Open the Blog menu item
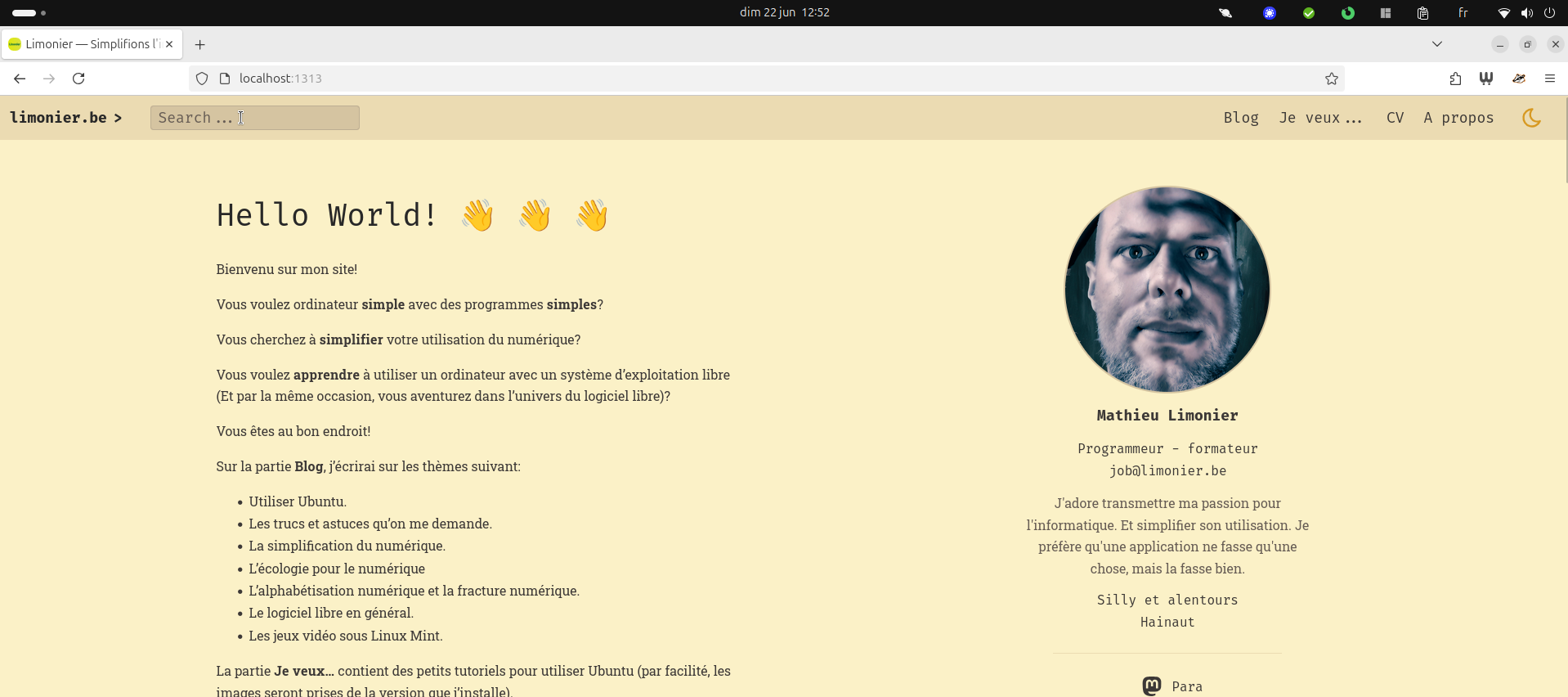The image size is (1568, 697). 1240,118
